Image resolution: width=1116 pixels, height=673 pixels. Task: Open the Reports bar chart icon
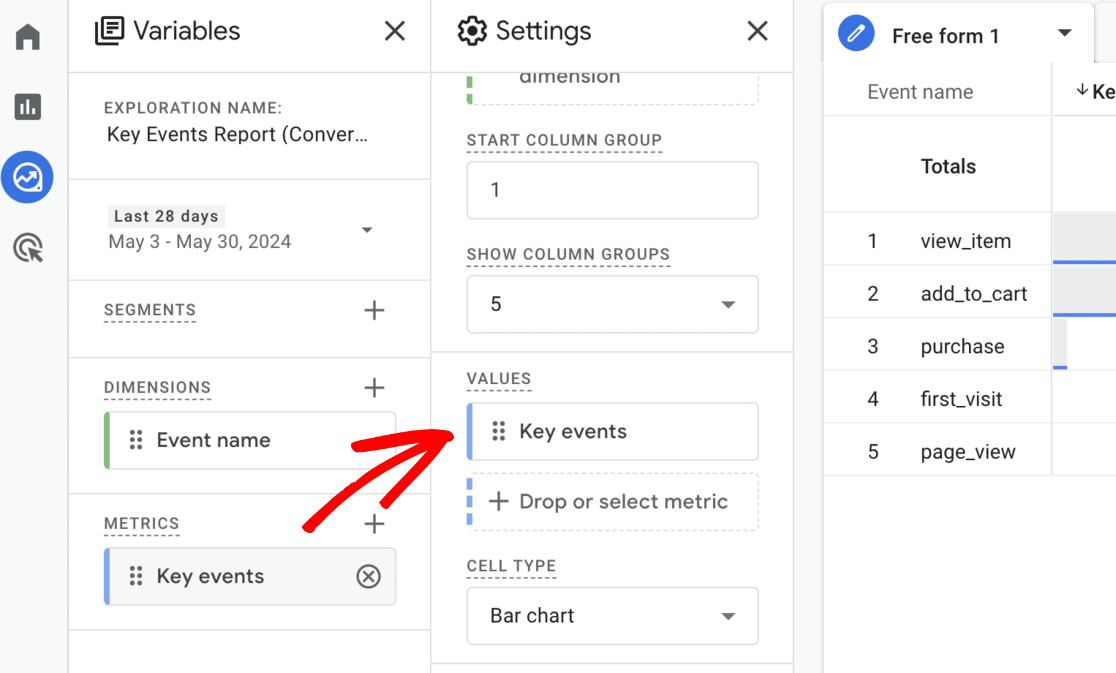pos(28,107)
